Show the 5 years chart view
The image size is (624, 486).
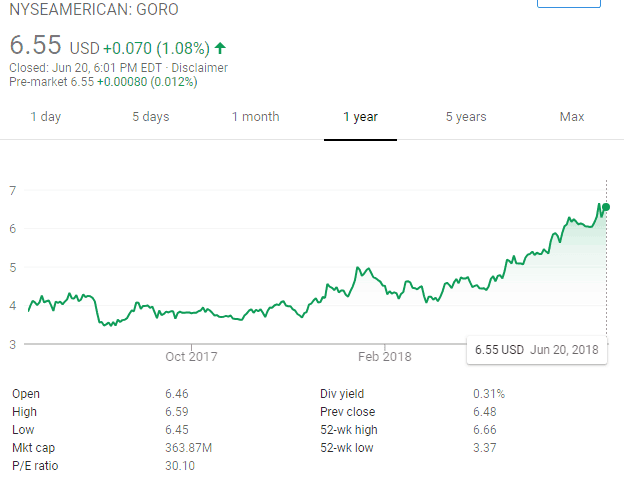pyautogui.click(x=466, y=117)
